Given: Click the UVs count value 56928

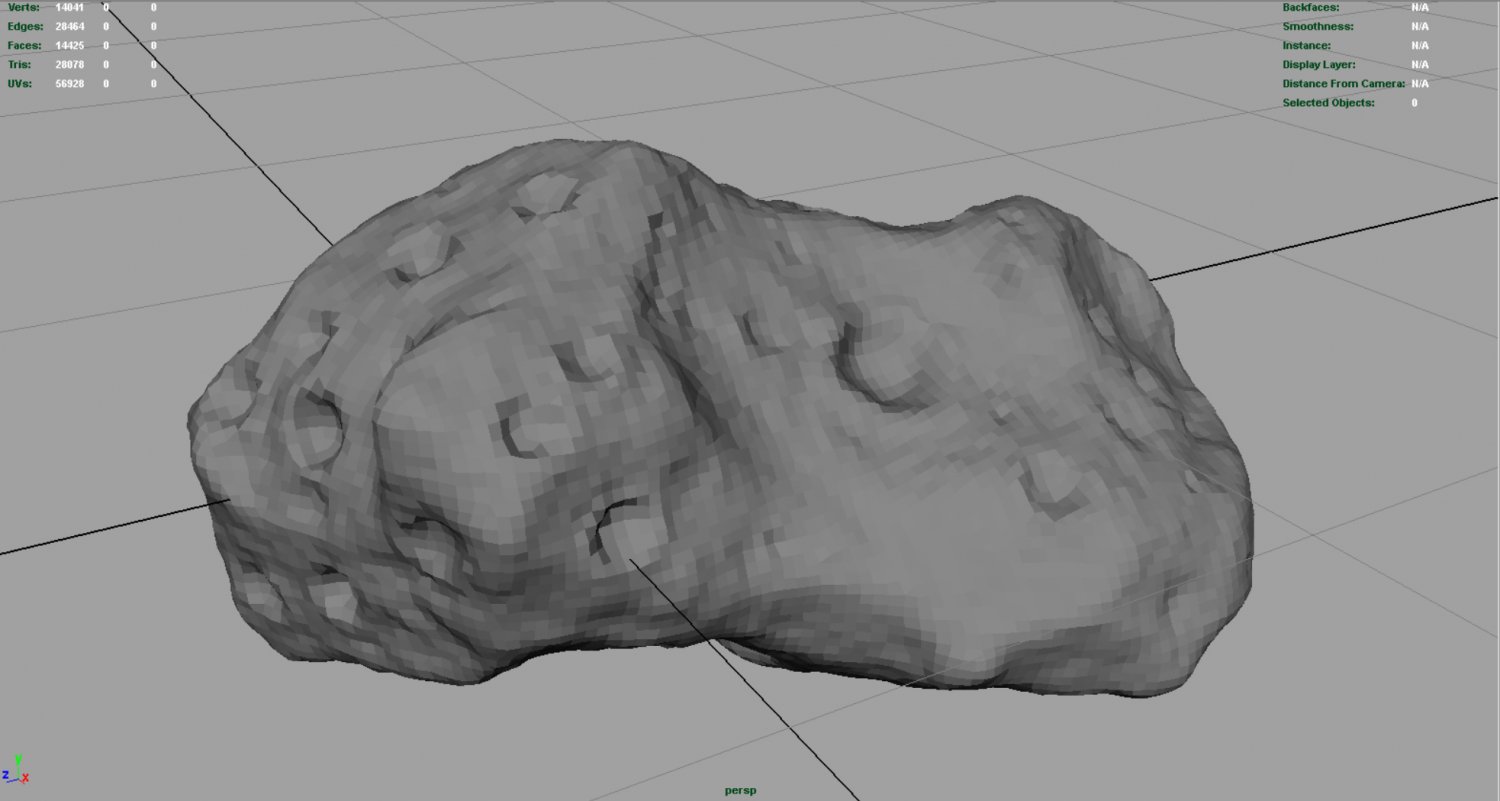Looking at the screenshot, I should click(x=70, y=83).
